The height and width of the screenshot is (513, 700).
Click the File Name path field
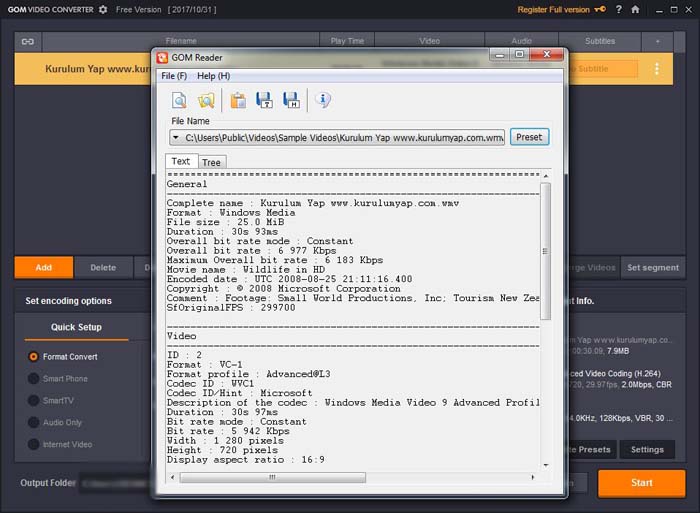tap(337, 138)
